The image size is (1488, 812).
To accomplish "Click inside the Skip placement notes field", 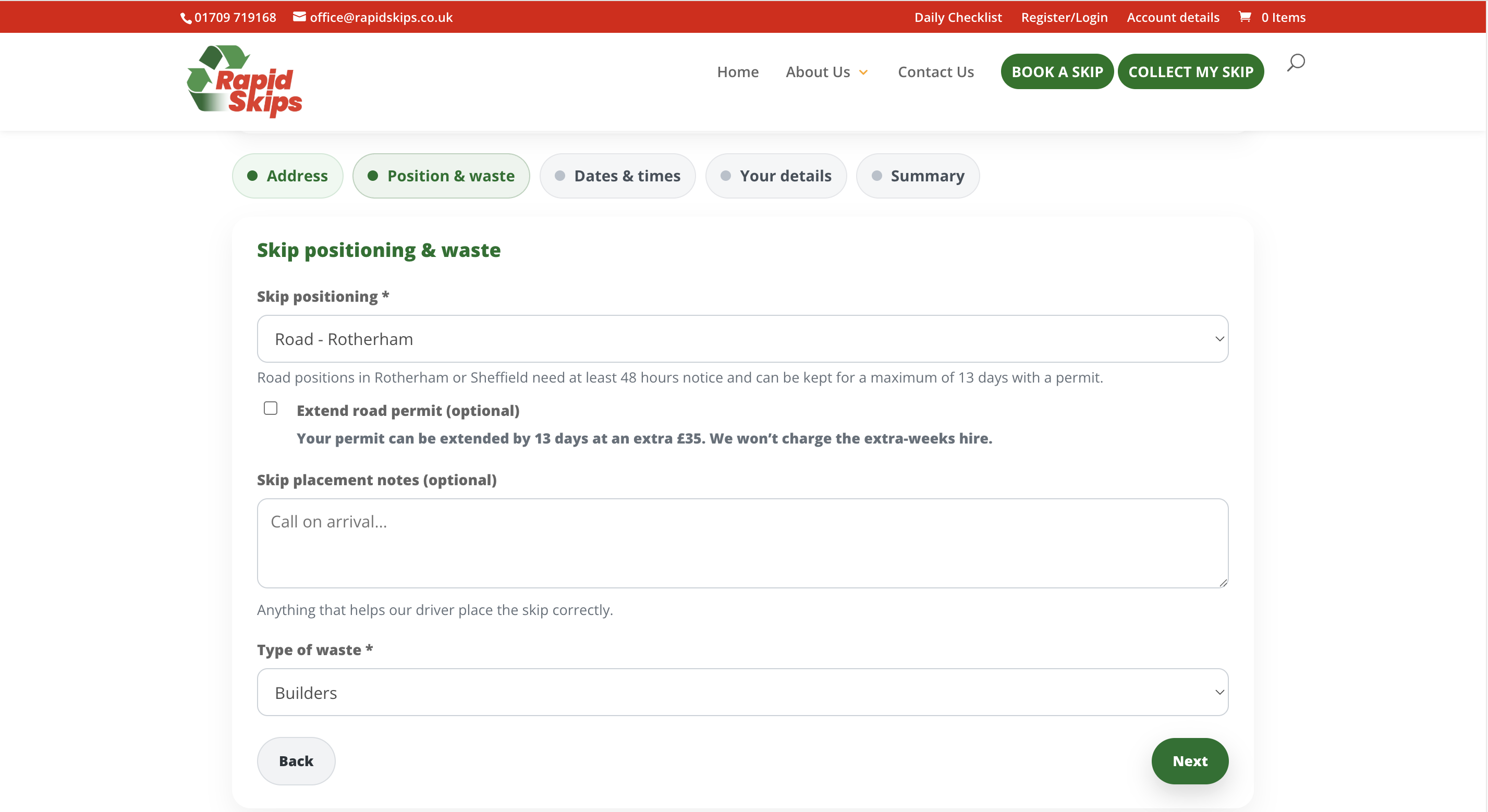I will coord(742,543).
